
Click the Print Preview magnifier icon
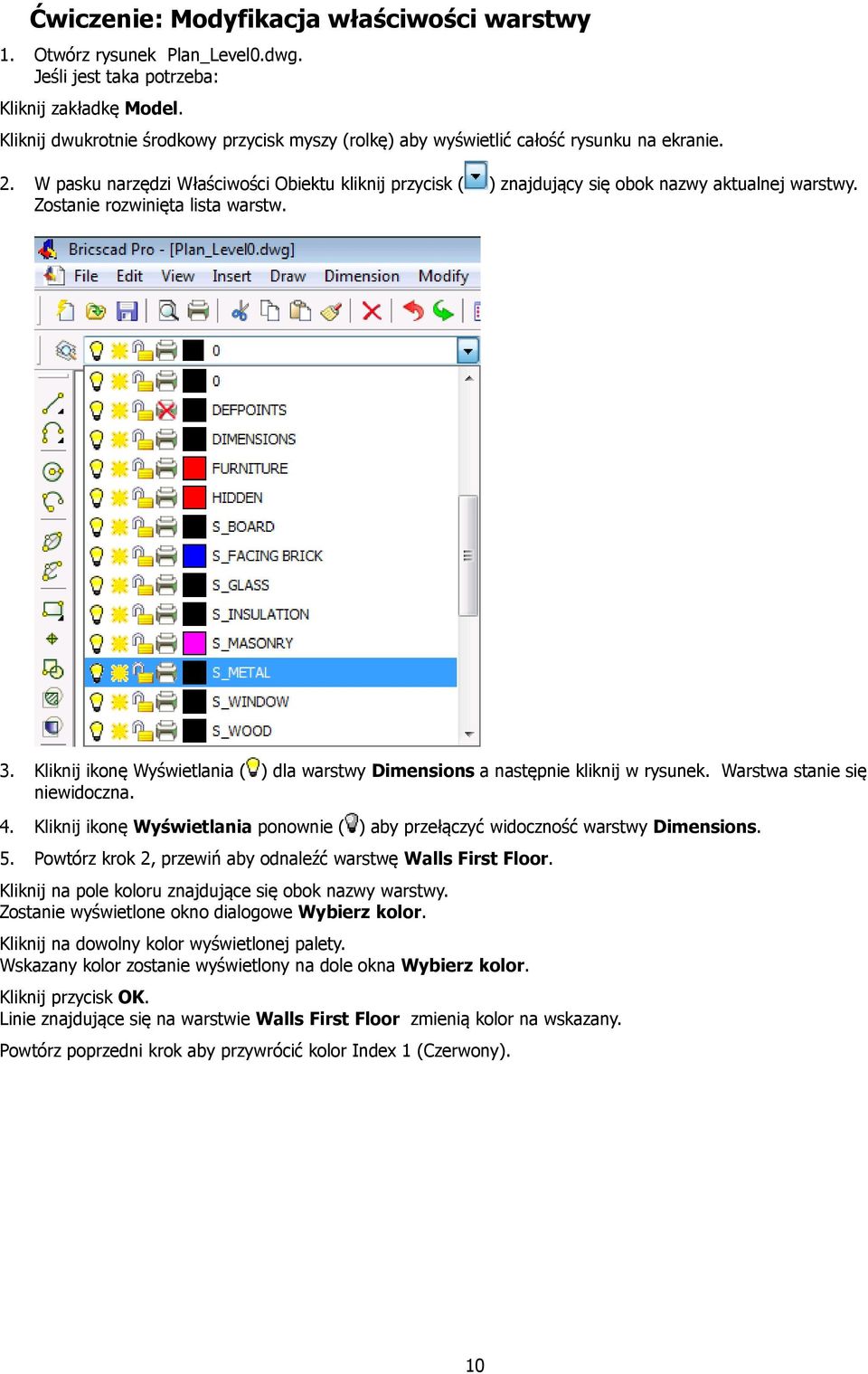pos(168,311)
